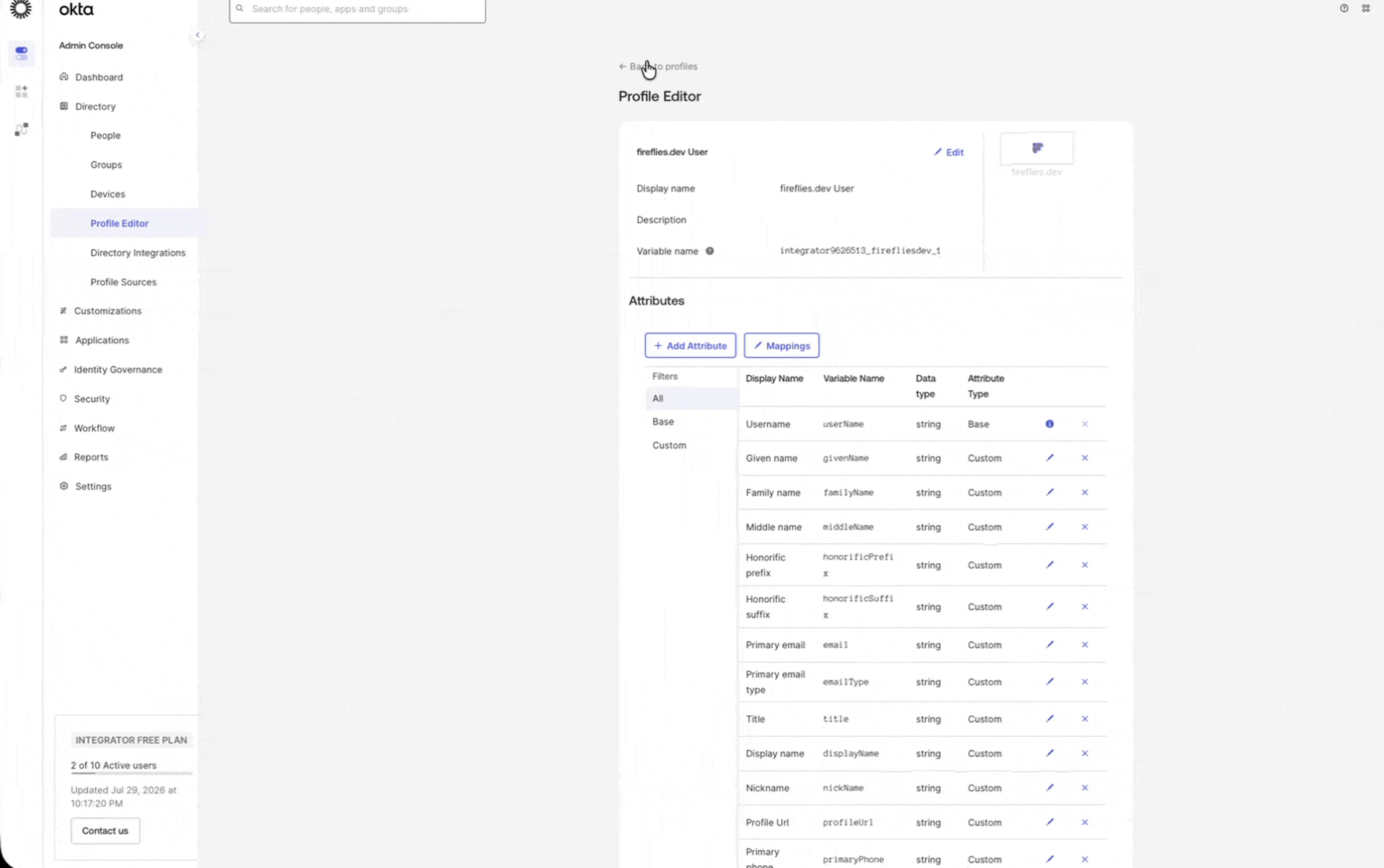Select the Base attribute filter

tap(663, 422)
